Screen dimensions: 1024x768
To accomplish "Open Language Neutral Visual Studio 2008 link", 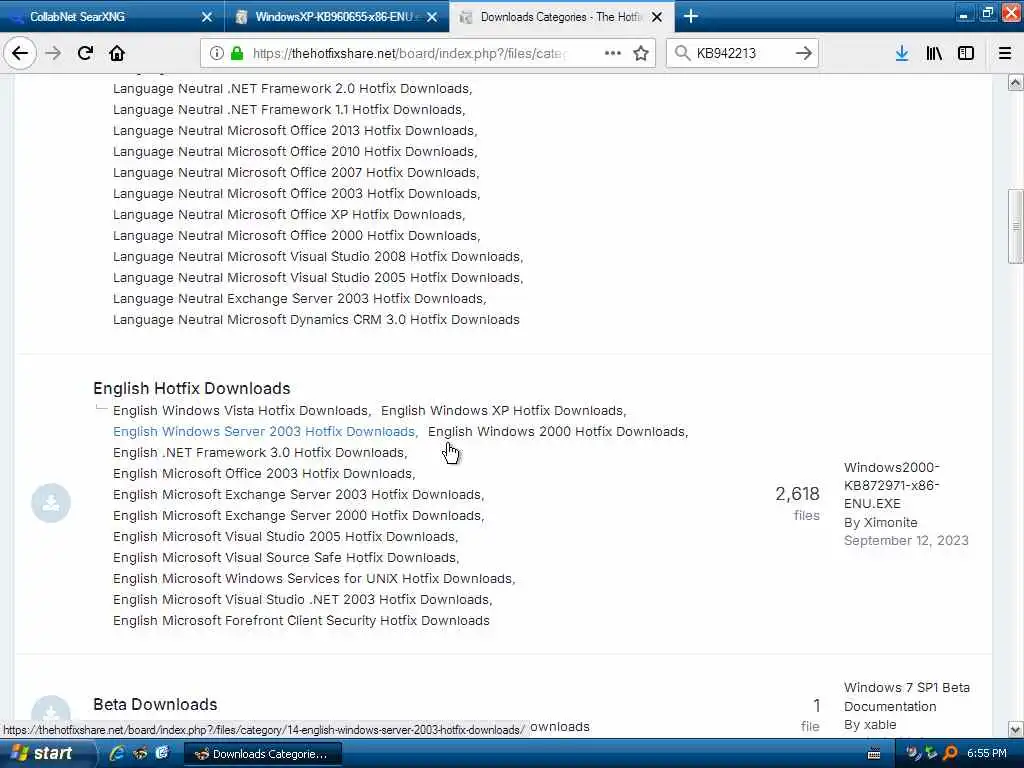I will click(317, 256).
